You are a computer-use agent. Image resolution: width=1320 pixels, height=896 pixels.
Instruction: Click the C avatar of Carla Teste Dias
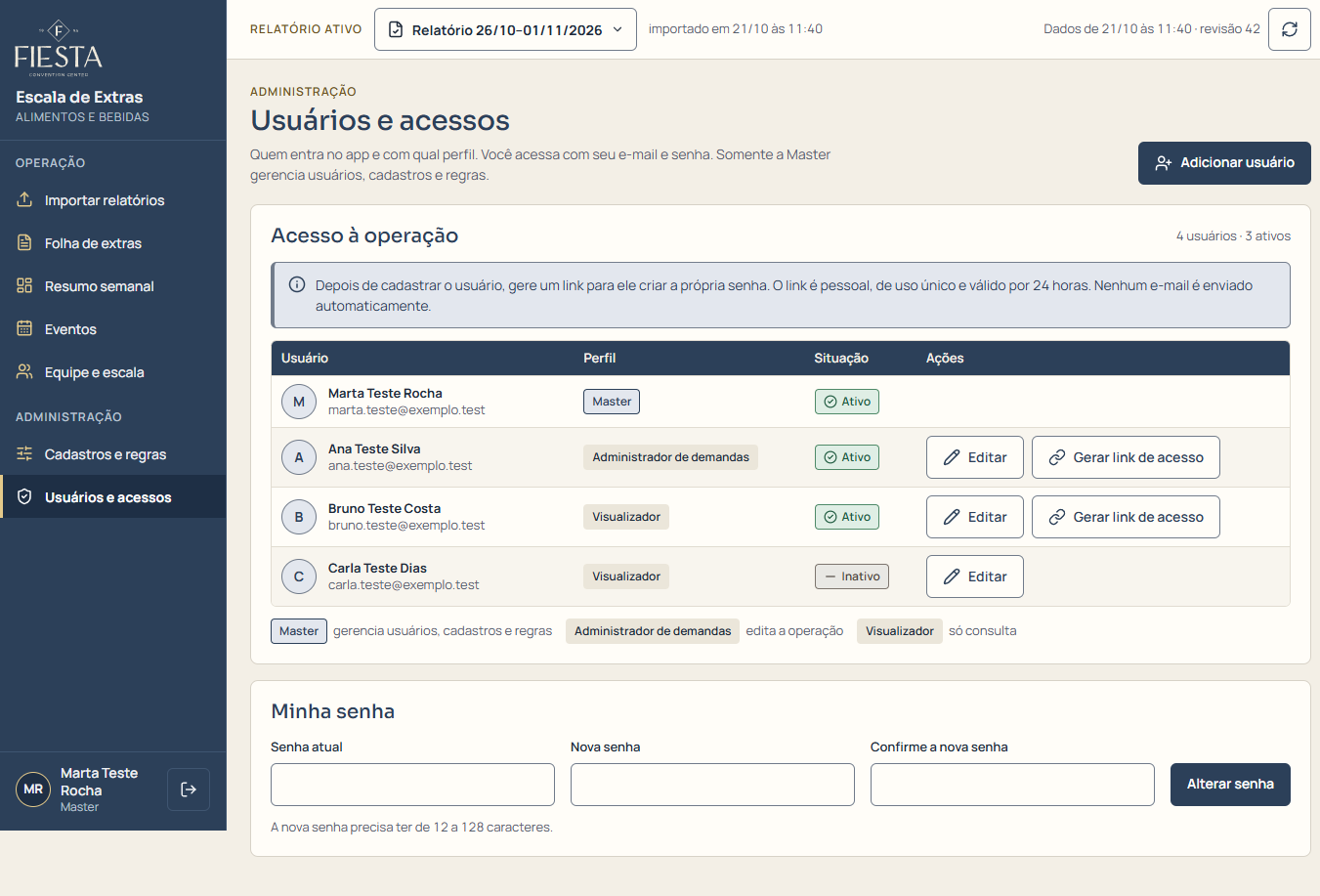click(299, 576)
